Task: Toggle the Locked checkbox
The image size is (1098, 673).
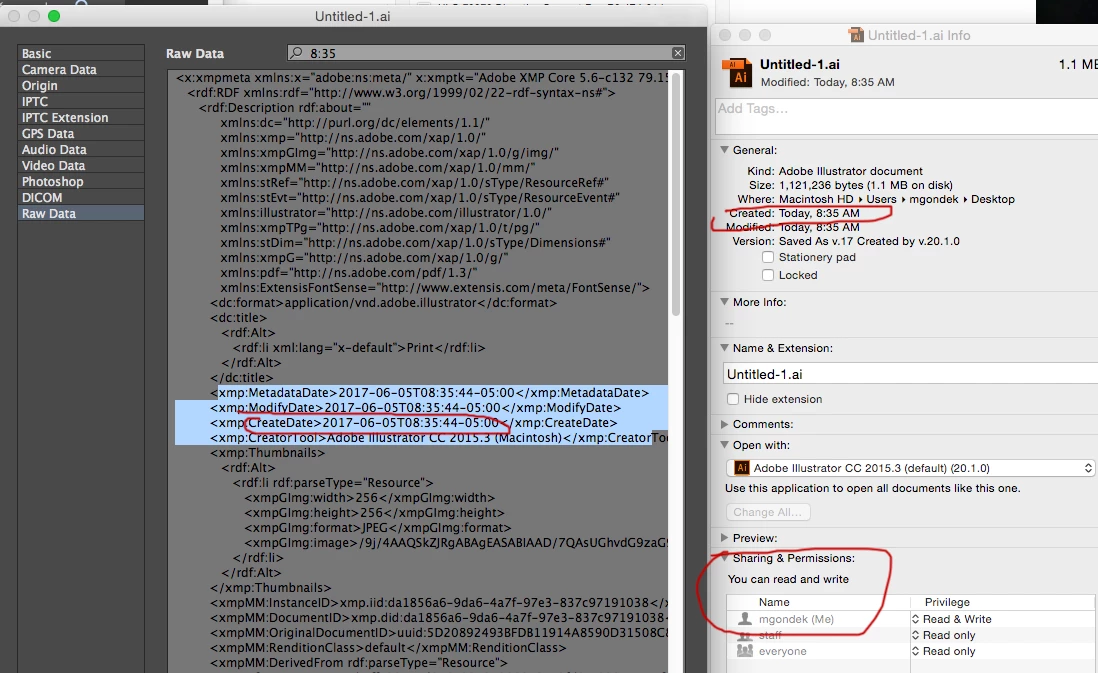Action: (x=768, y=275)
